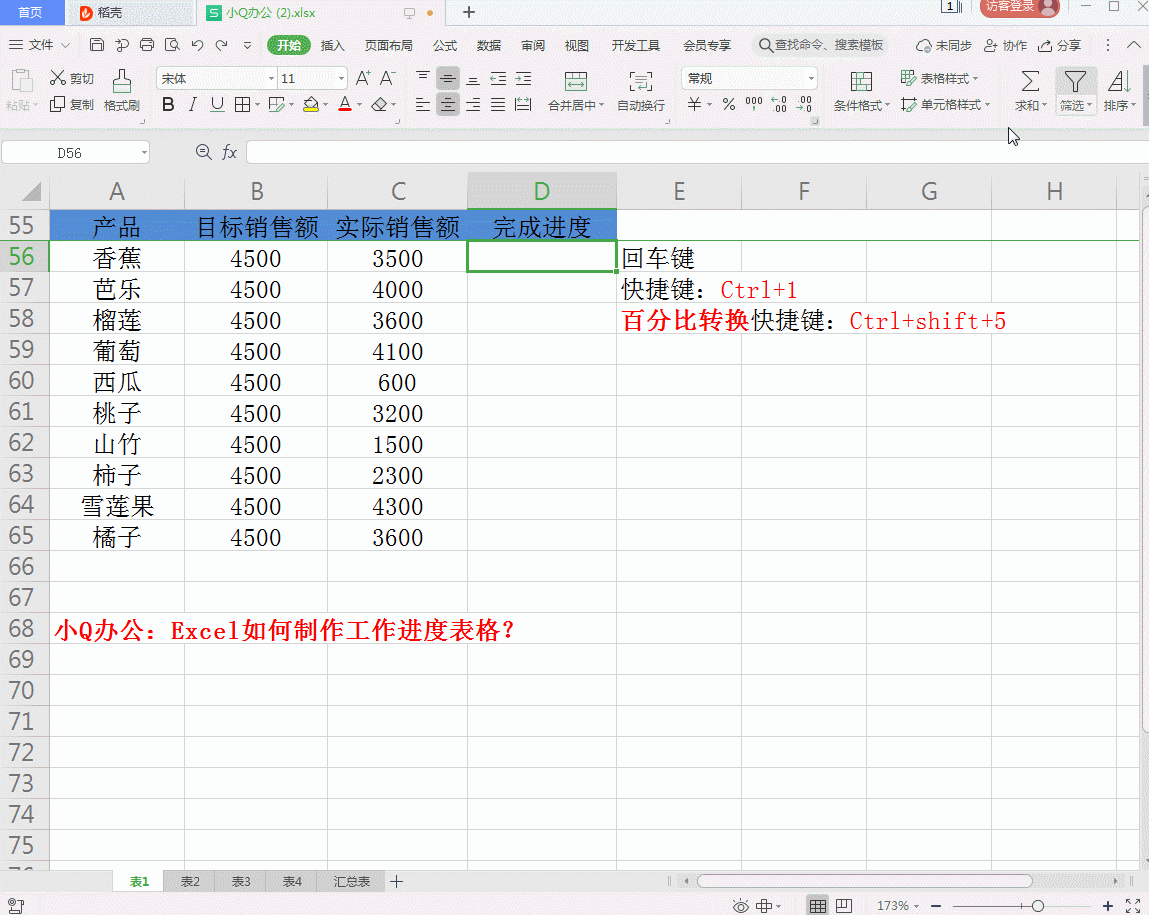Click the Collaborate (协作) button
Viewport: 1149px width, 915px height.
(x=1005, y=45)
